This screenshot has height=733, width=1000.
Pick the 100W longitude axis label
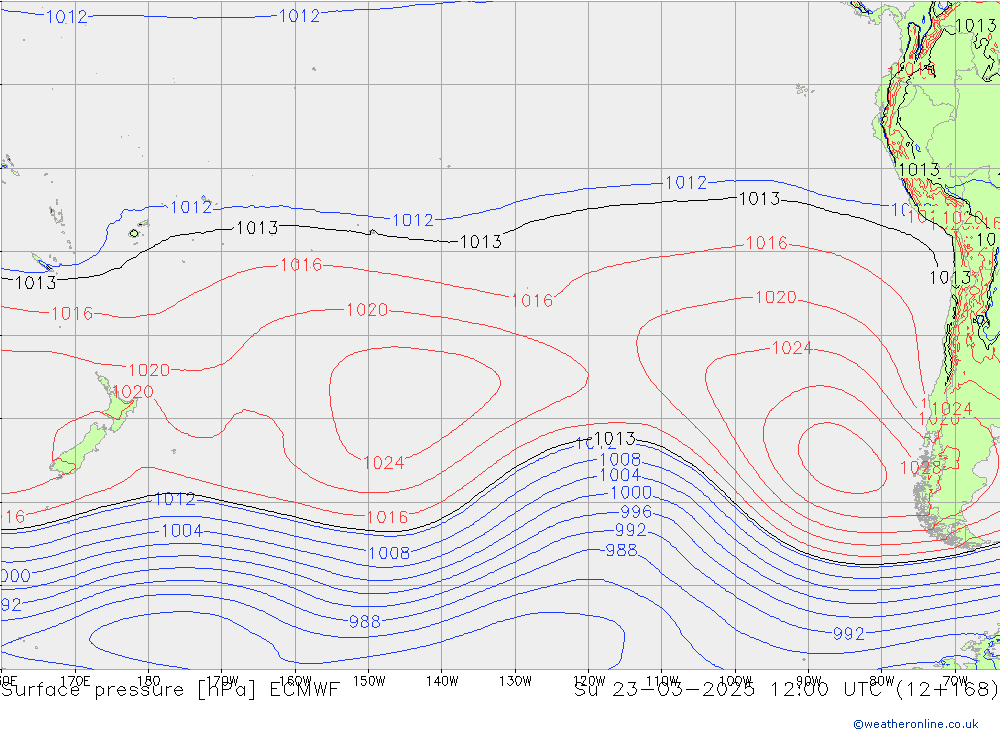735,680
